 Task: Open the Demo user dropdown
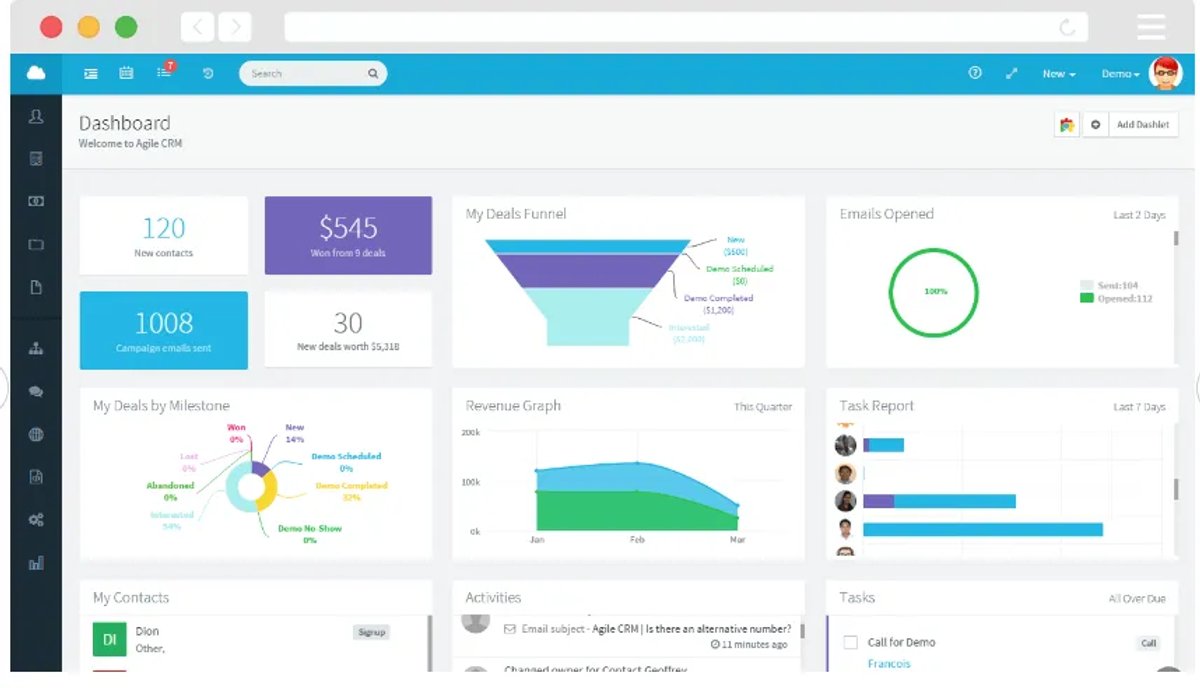(x=1120, y=74)
